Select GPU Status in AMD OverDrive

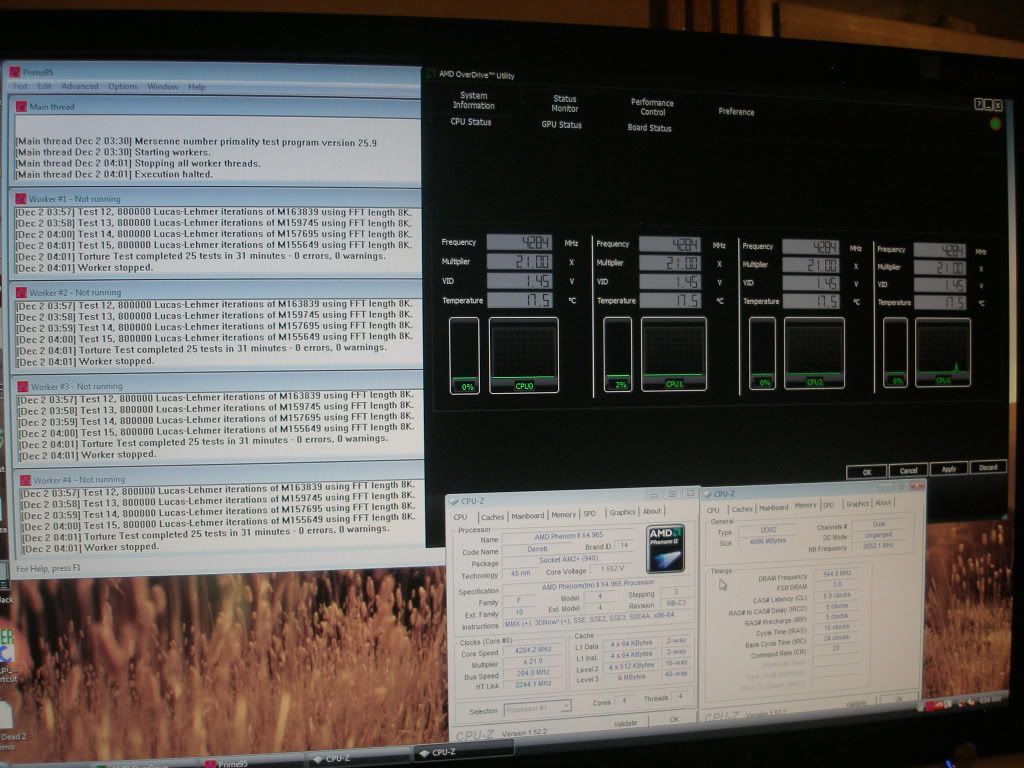(x=562, y=125)
